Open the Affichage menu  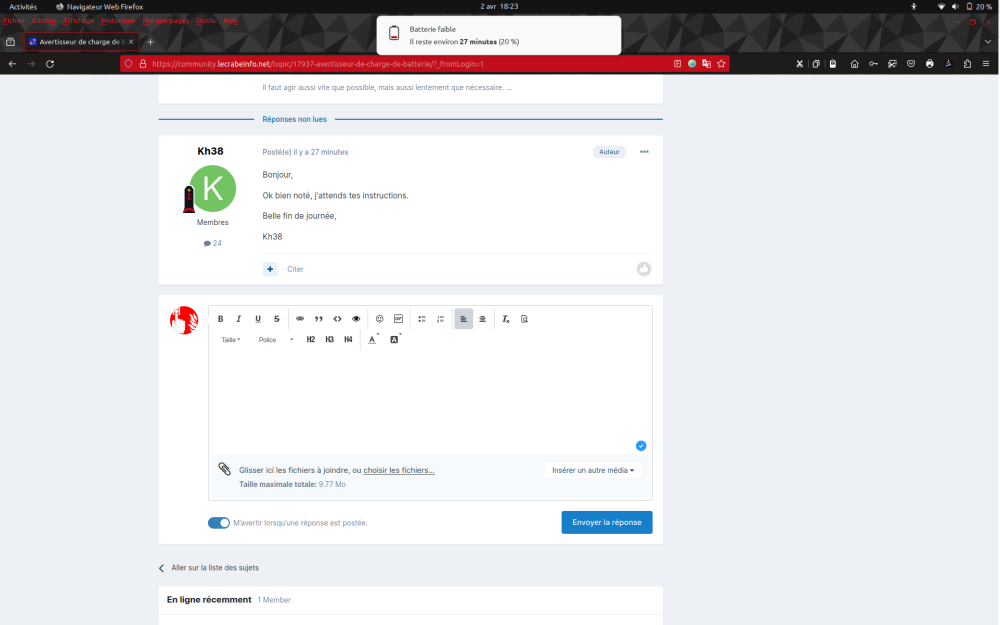pos(78,20)
